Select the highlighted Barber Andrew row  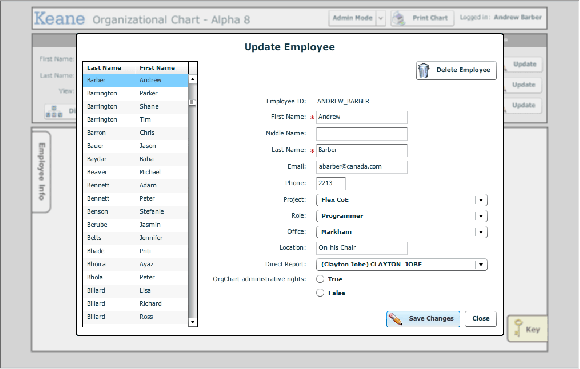[x=136, y=80]
